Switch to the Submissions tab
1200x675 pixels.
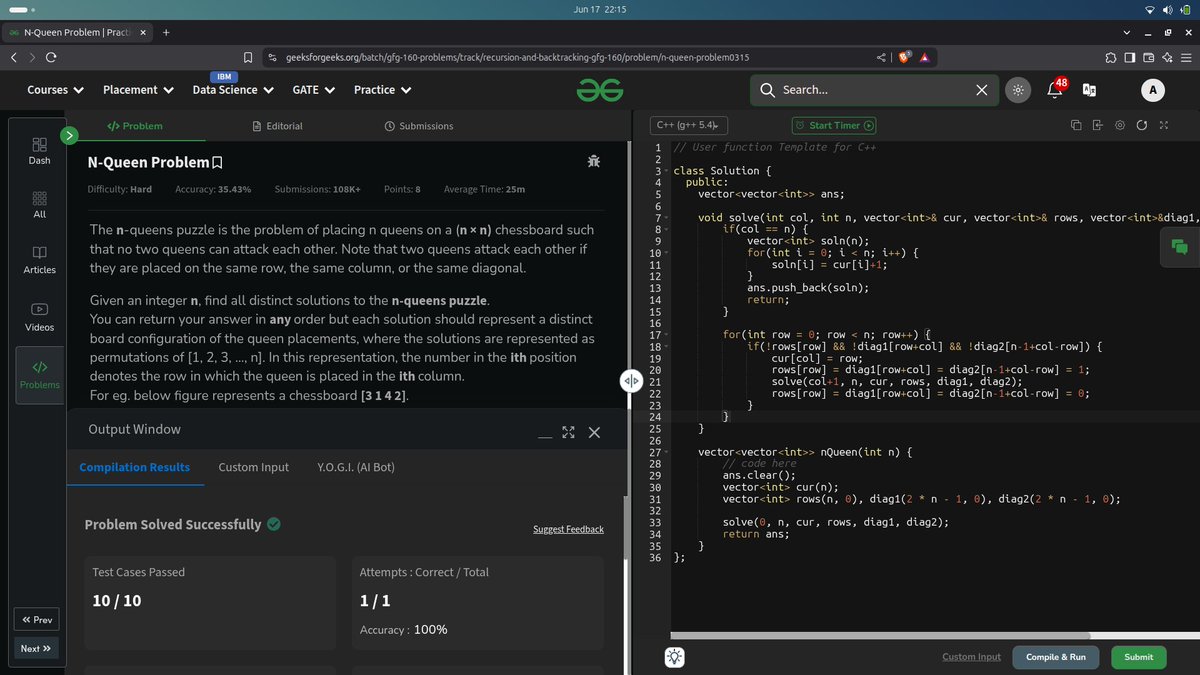pyautogui.click(x=419, y=126)
